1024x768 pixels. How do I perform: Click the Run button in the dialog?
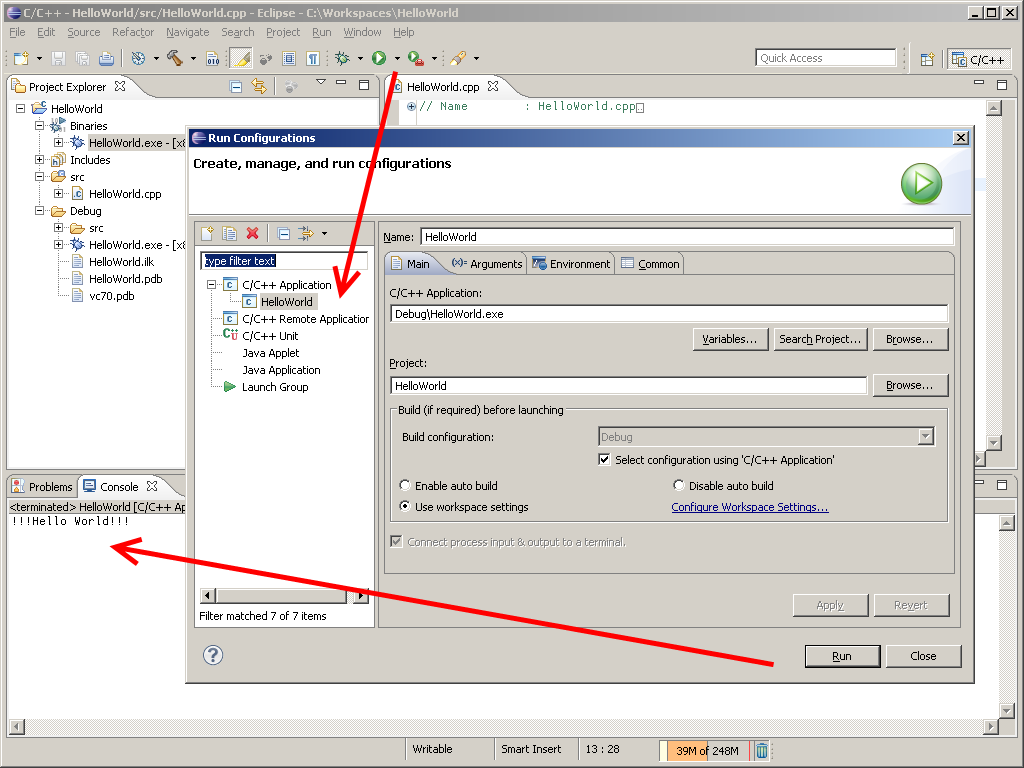pyautogui.click(x=841, y=656)
